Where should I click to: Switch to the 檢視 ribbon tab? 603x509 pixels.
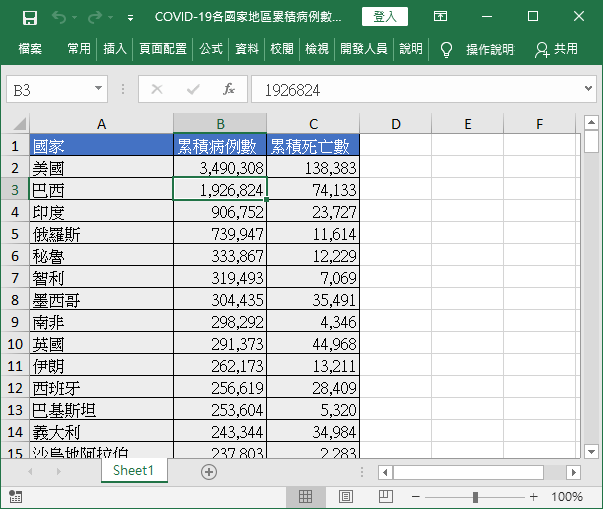tap(317, 49)
